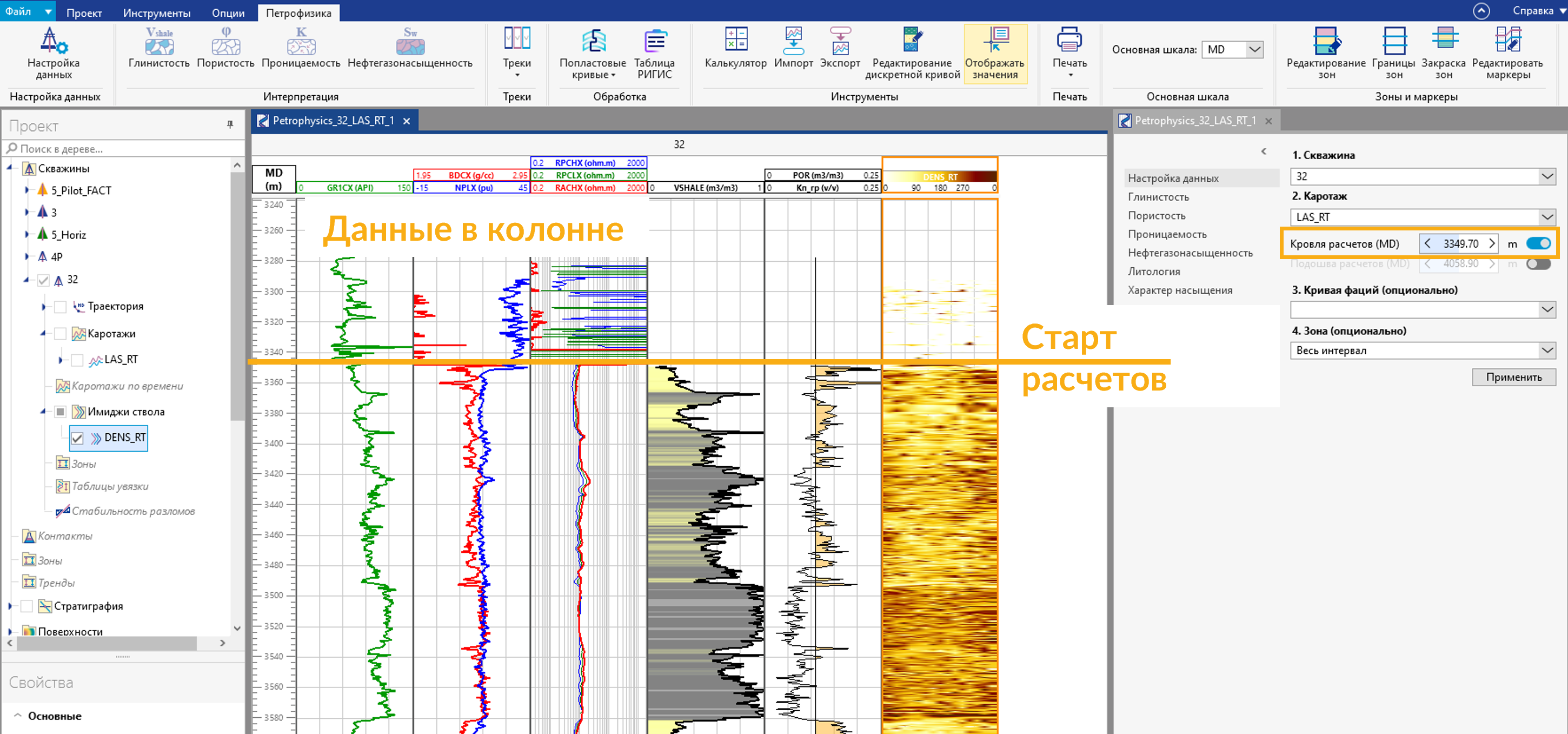Viewport: 1568px width, 734px height.
Task: Check the Каротажи checkbox
Action: (x=60, y=334)
